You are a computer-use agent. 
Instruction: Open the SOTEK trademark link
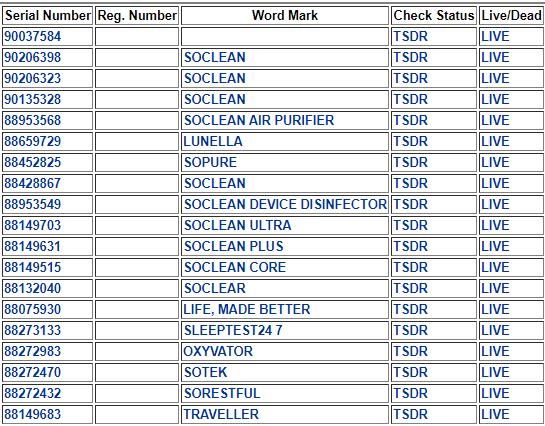(x=205, y=372)
